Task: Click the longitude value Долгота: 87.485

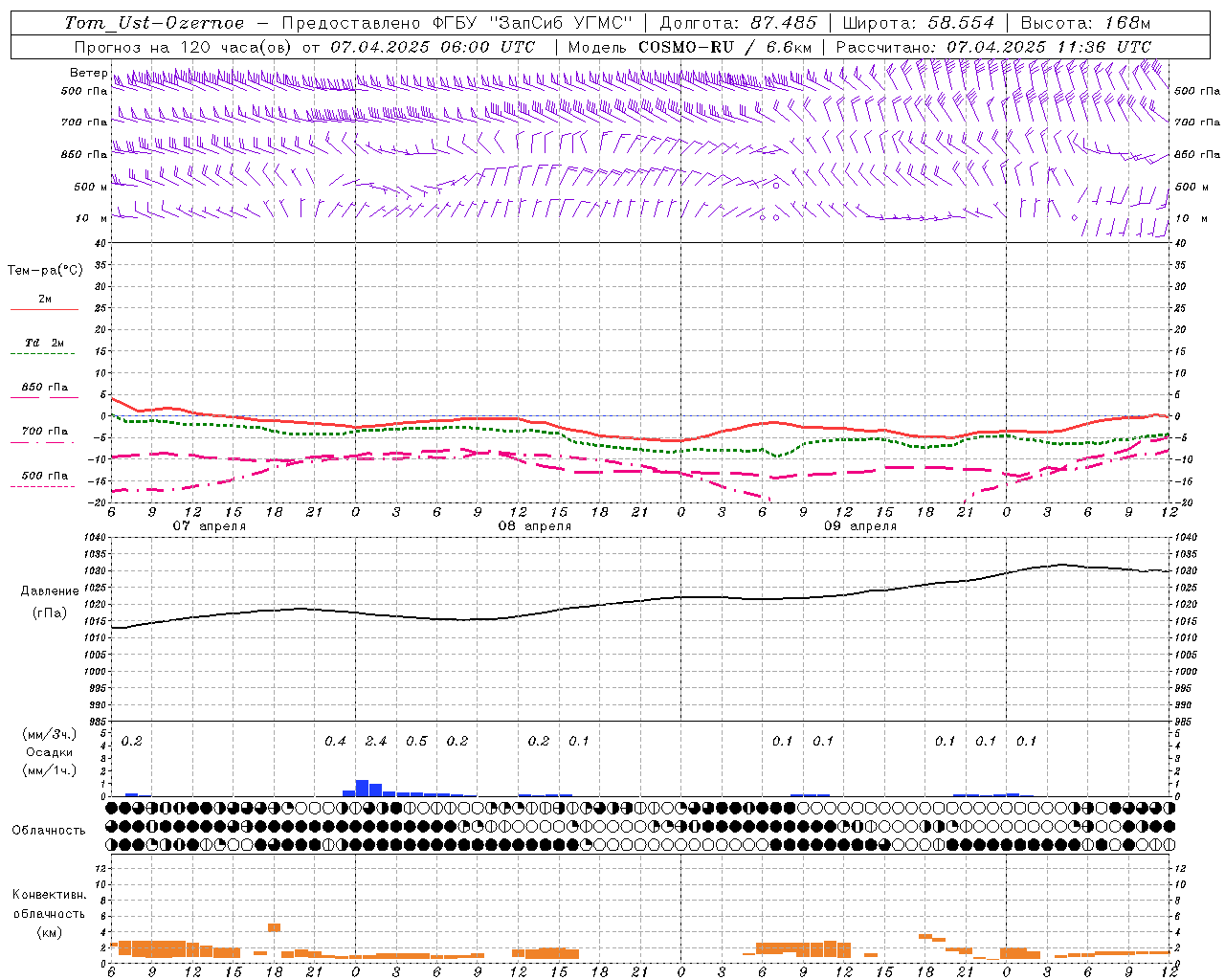Action: pyautogui.click(x=739, y=23)
